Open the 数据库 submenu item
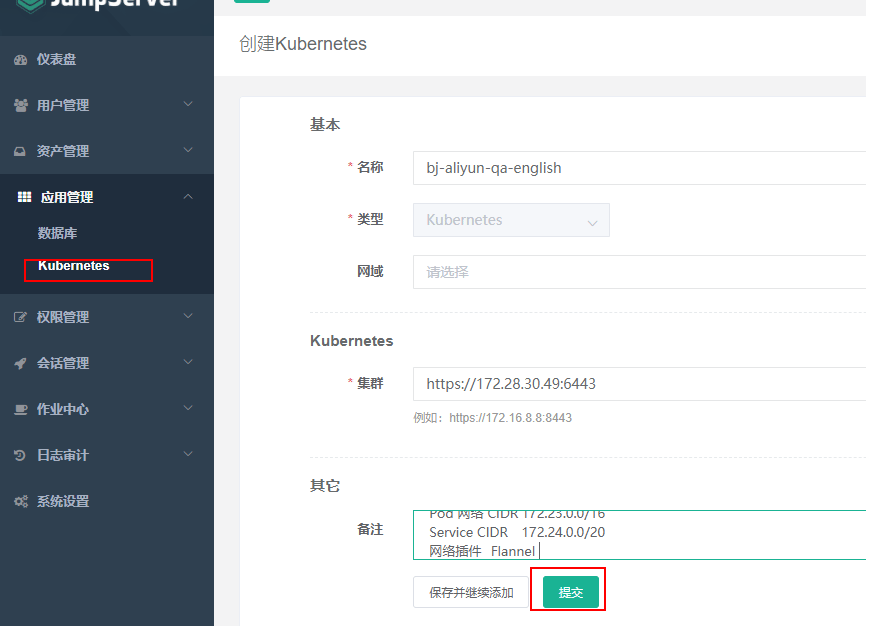The width and height of the screenshot is (871, 626). pos(57,233)
